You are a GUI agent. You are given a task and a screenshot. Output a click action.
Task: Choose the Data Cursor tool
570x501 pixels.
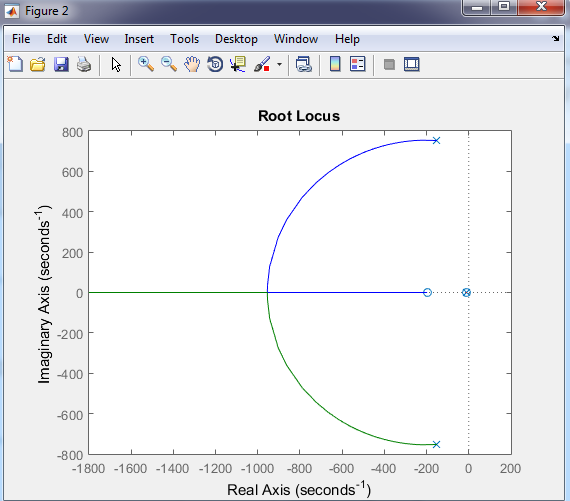click(238, 64)
